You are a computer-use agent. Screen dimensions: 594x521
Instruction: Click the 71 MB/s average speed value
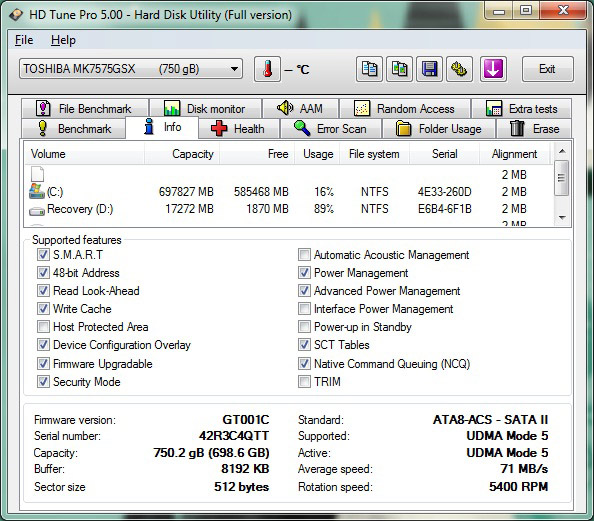point(524,469)
